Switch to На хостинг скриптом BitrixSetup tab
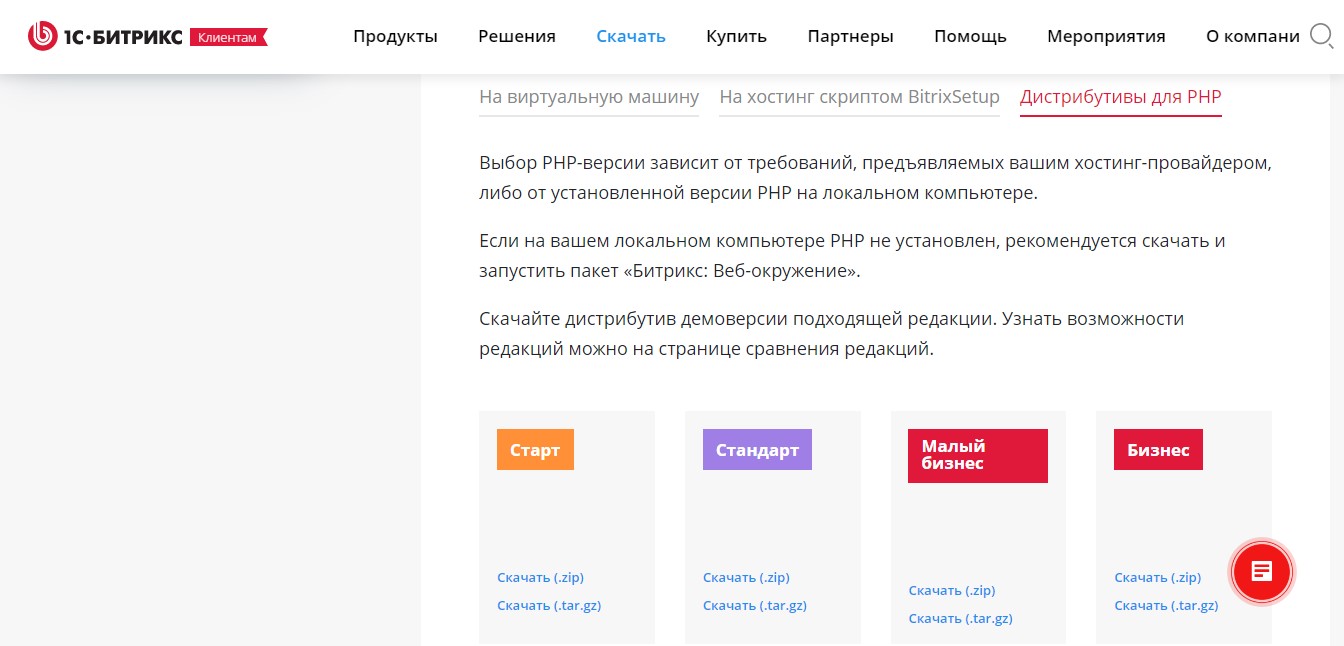1344x646 pixels. [x=860, y=97]
